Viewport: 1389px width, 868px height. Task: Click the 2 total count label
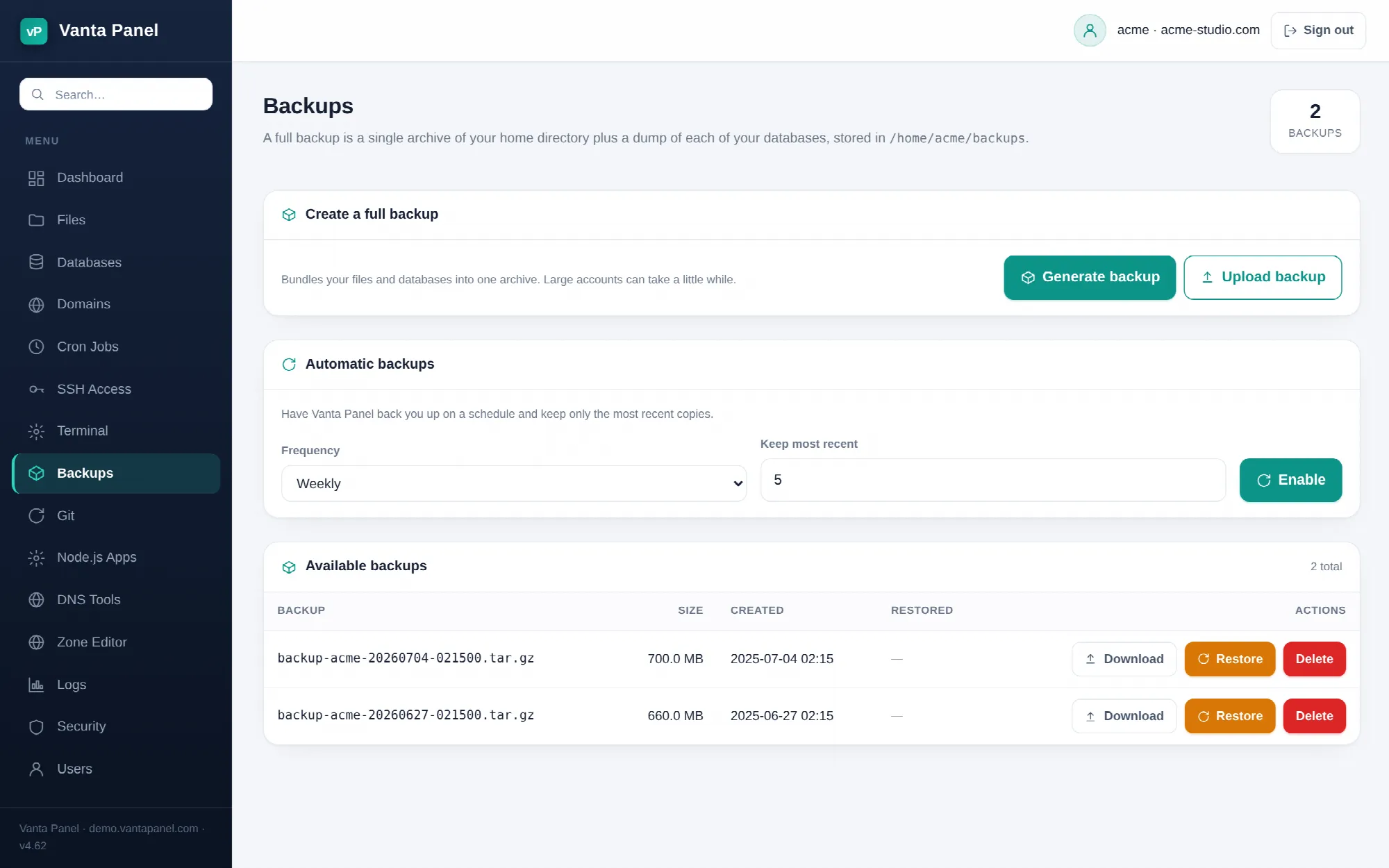click(x=1326, y=567)
